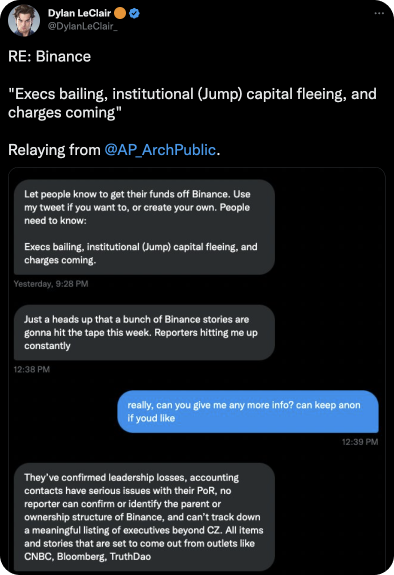This screenshot has width=394, height=575.
Task: Open the embedded DM screenshot image
Action: tap(197, 369)
